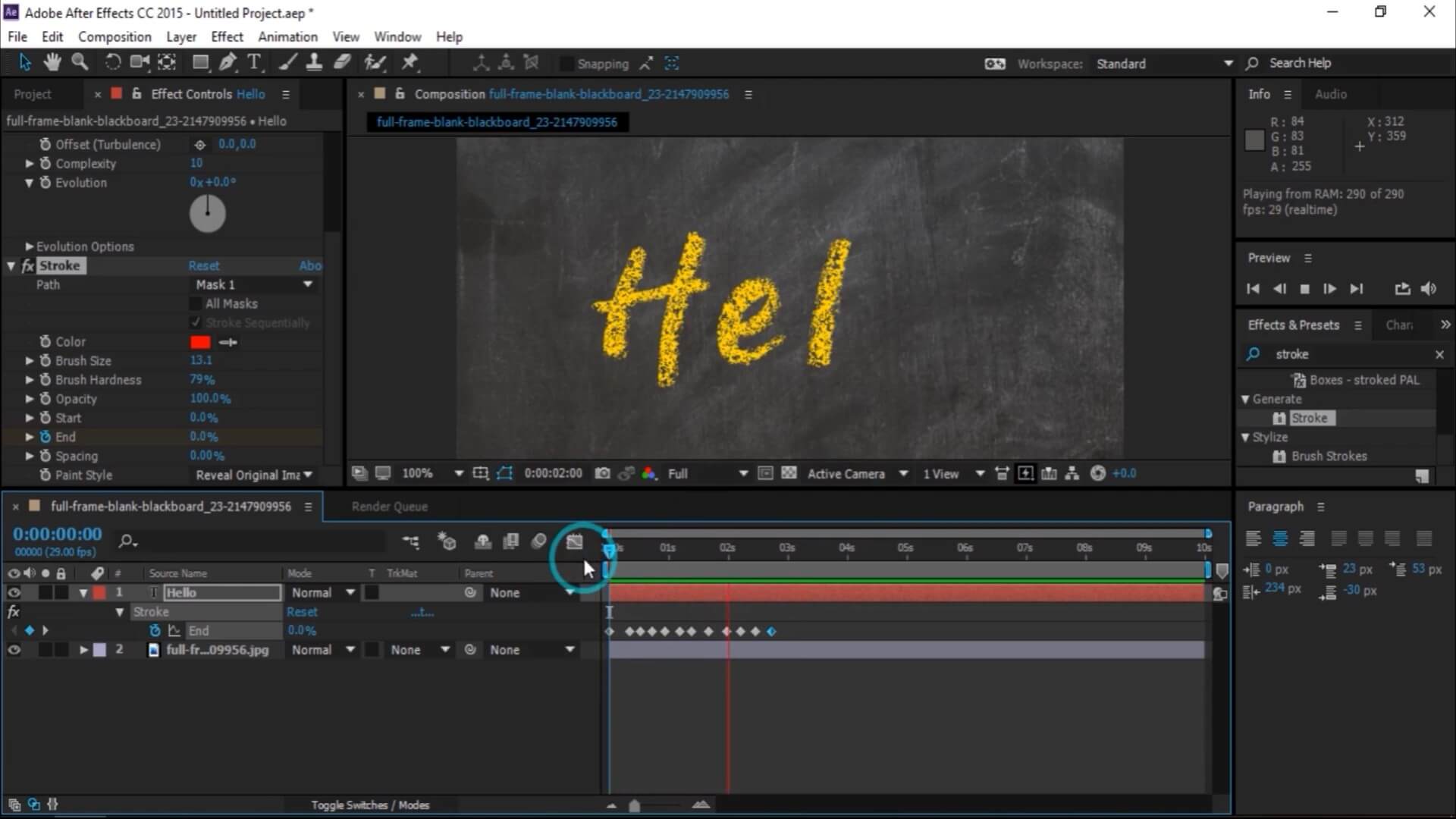Toggle Snapping in the toolbar
The height and width of the screenshot is (819, 1456).
tap(565, 64)
